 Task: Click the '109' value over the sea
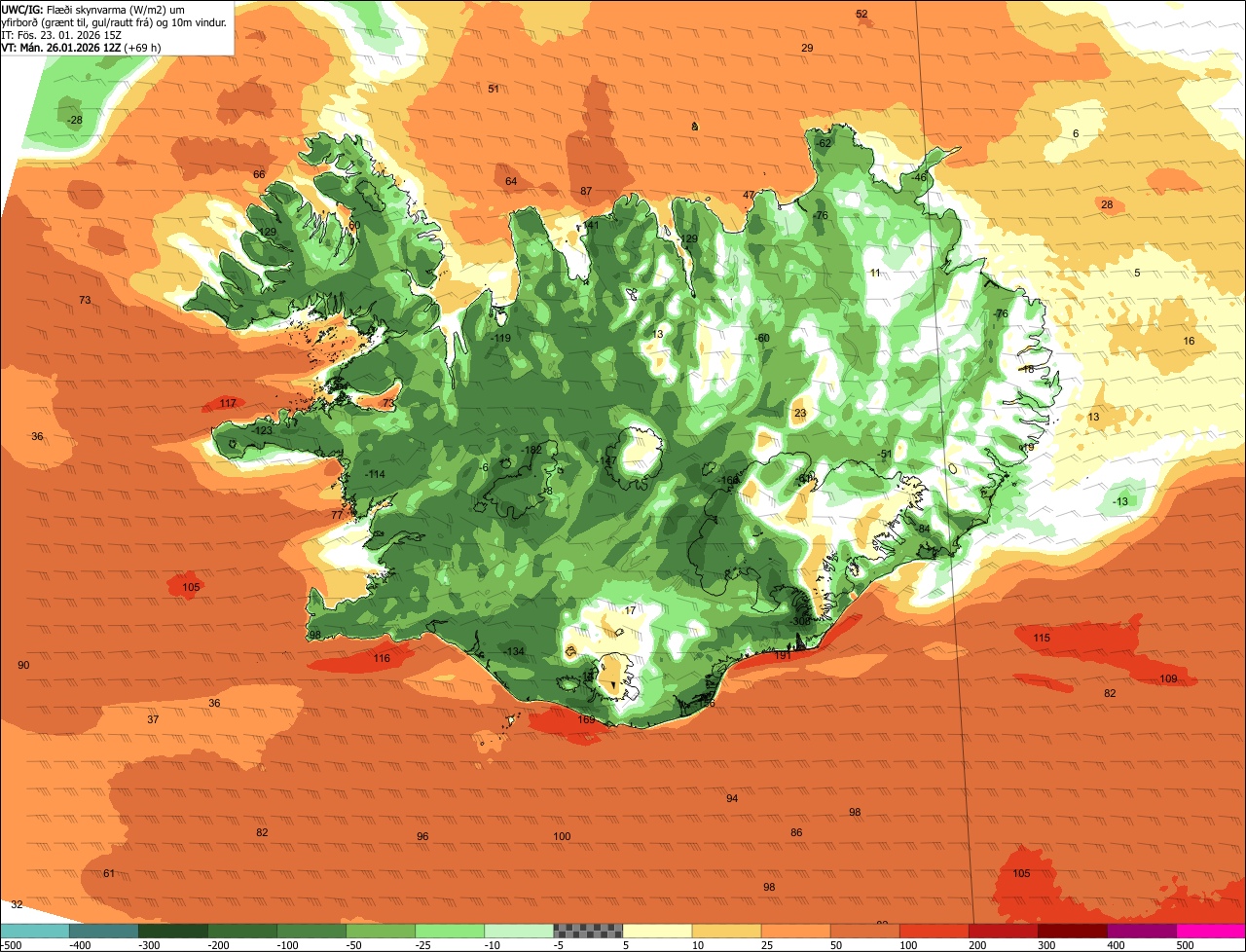[1169, 678]
